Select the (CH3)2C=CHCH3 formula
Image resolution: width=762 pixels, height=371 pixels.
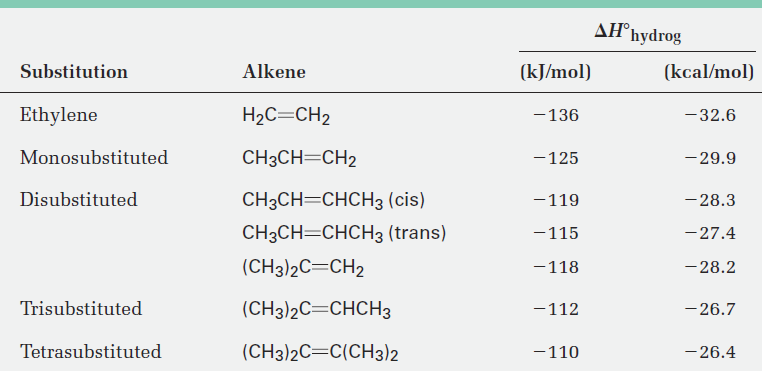pos(316,310)
